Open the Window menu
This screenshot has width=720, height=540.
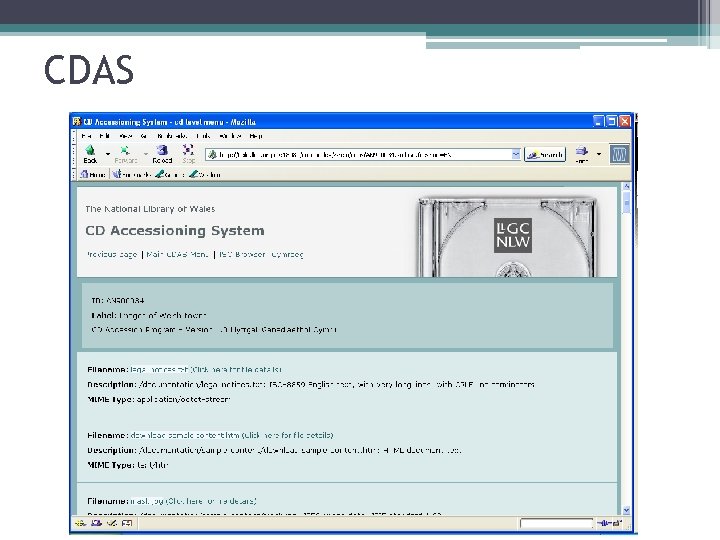coord(231,136)
